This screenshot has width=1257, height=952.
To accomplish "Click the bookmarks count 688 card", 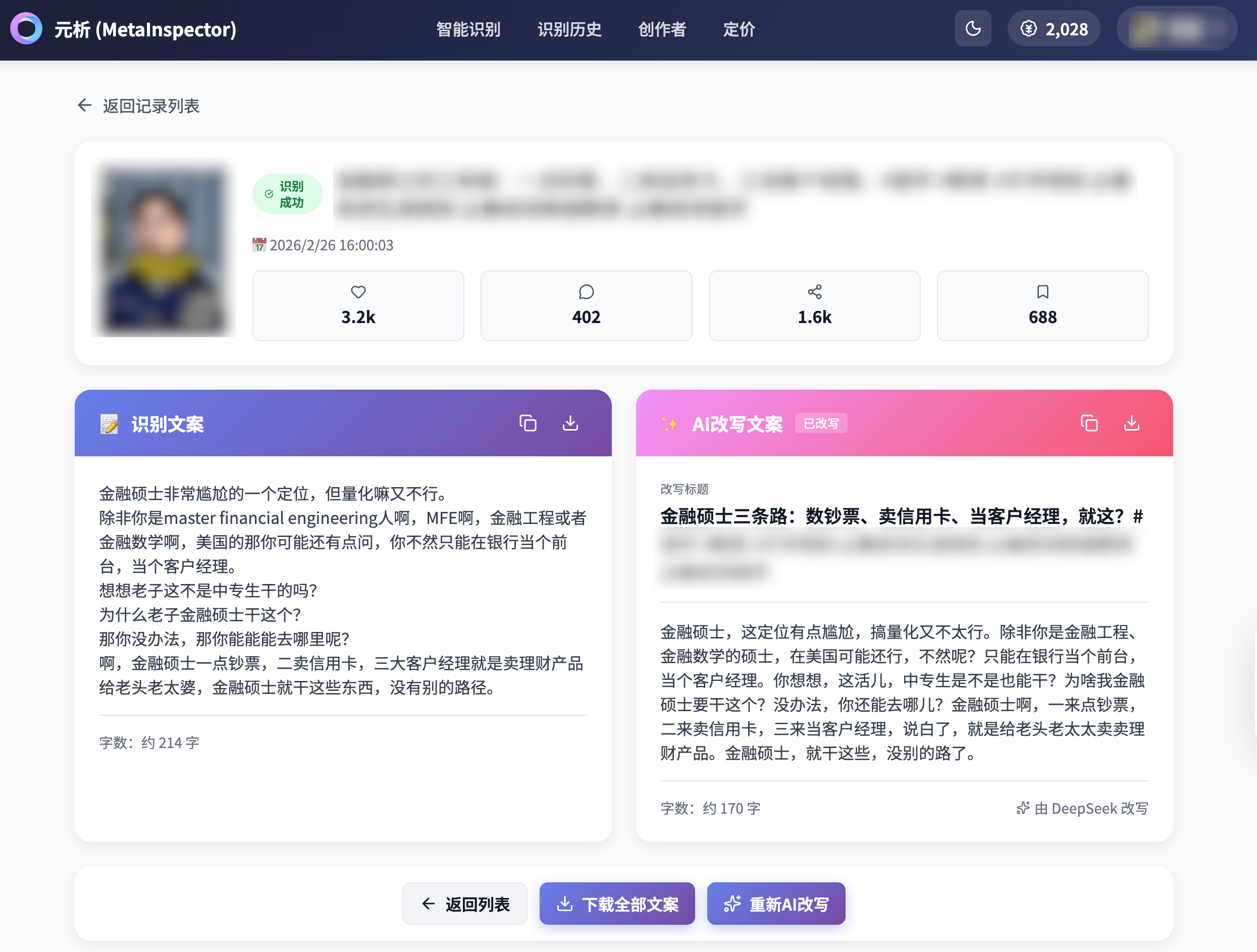I will click(1041, 306).
